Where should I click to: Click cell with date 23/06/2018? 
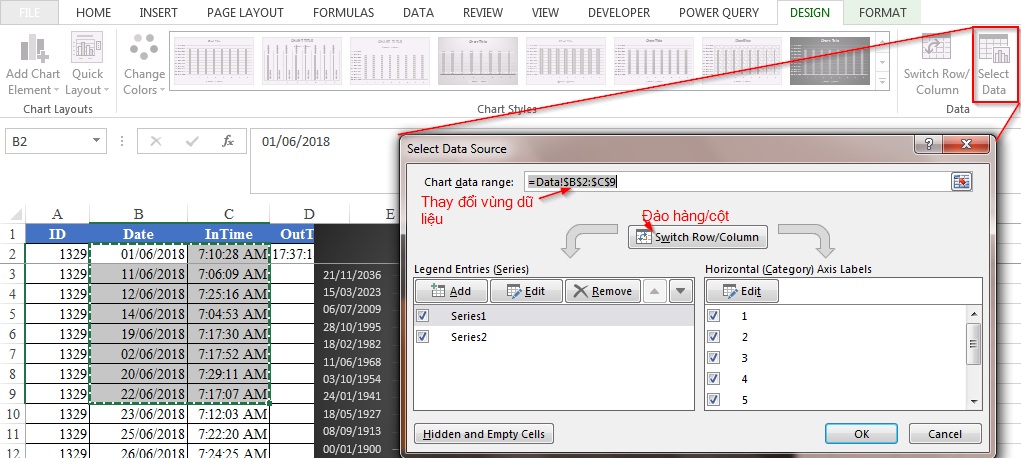click(138, 414)
